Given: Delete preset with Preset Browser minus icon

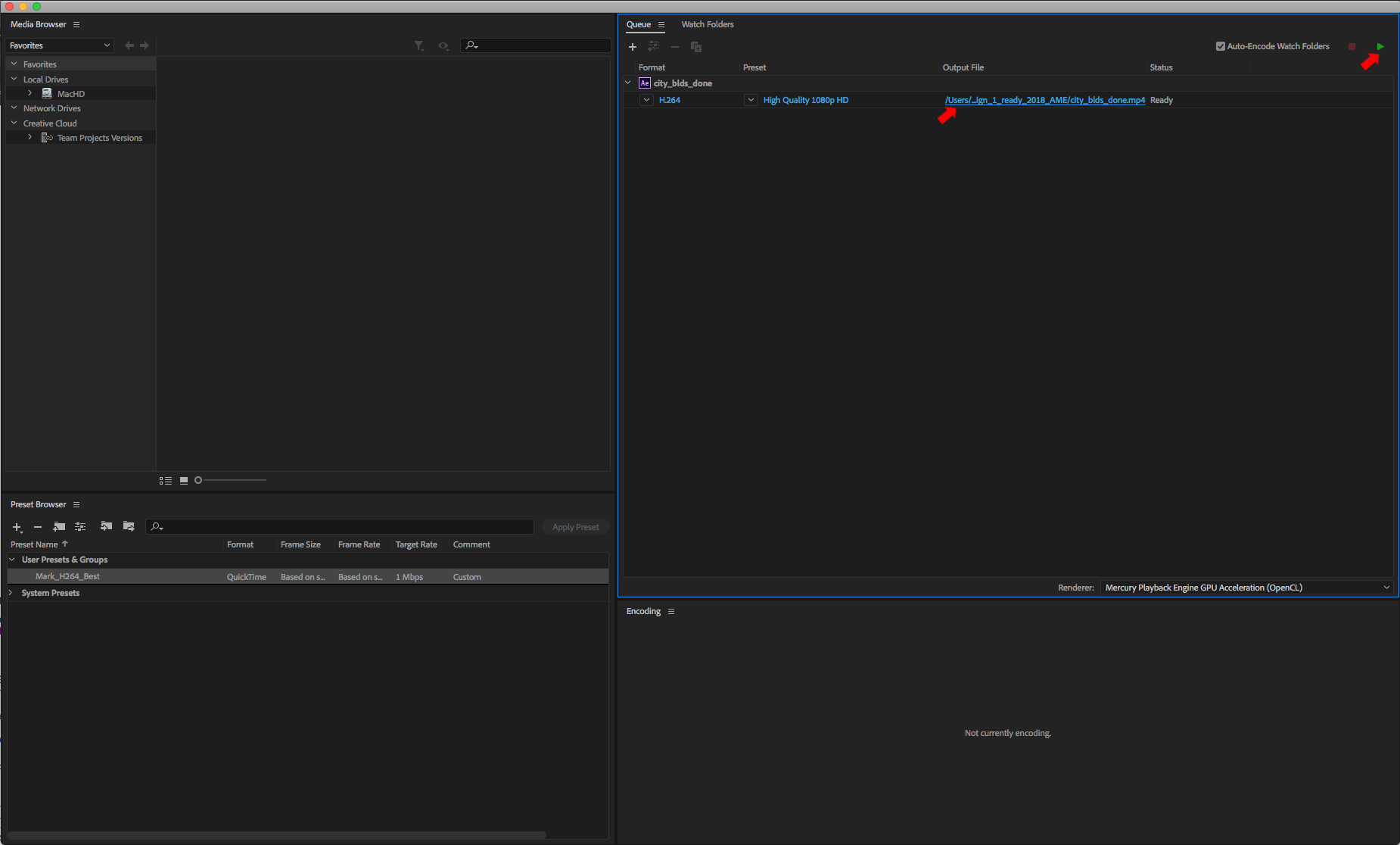Looking at the screenshot, I should coord(38,527).
